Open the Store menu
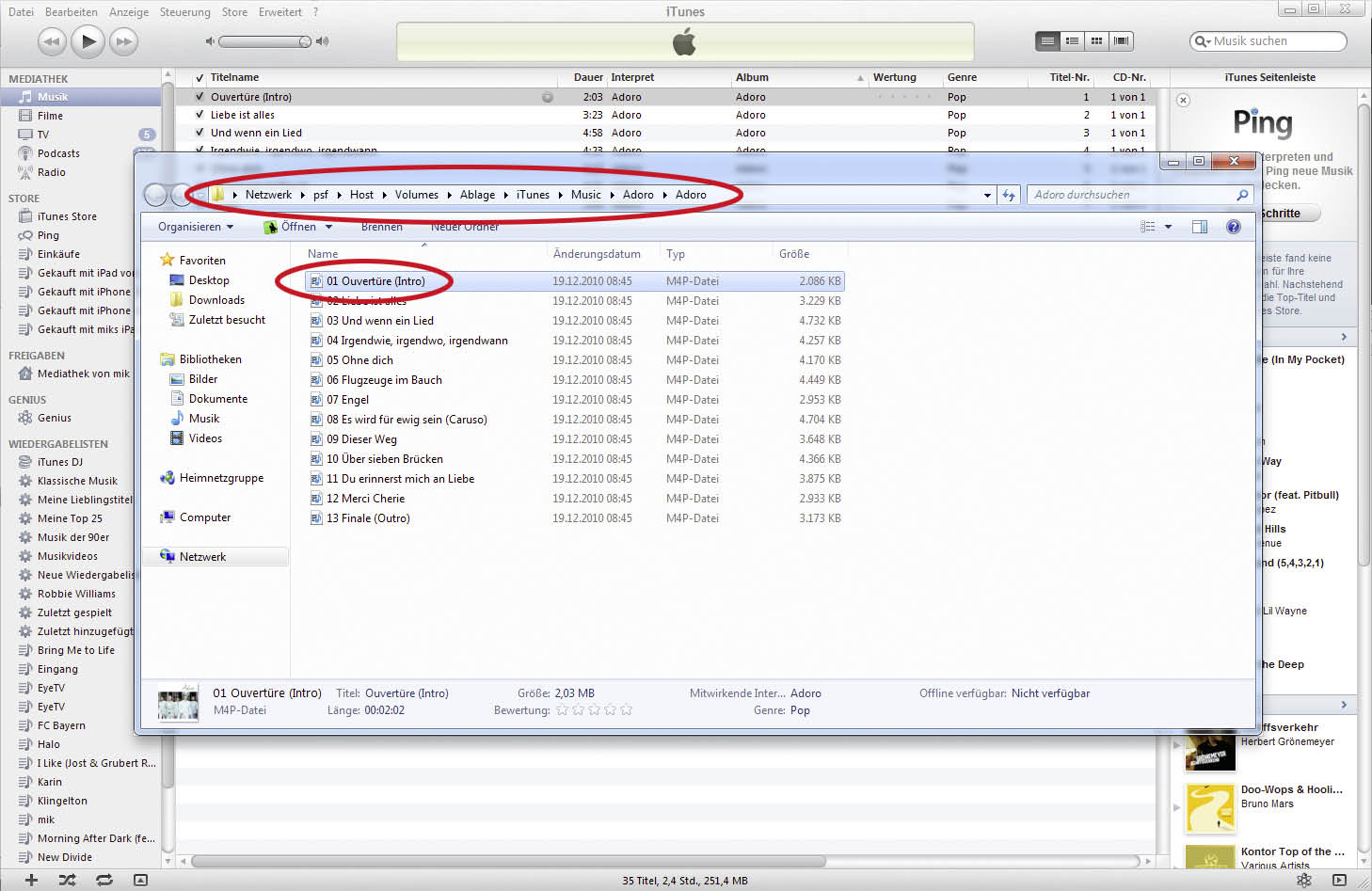 coord(234,12)
